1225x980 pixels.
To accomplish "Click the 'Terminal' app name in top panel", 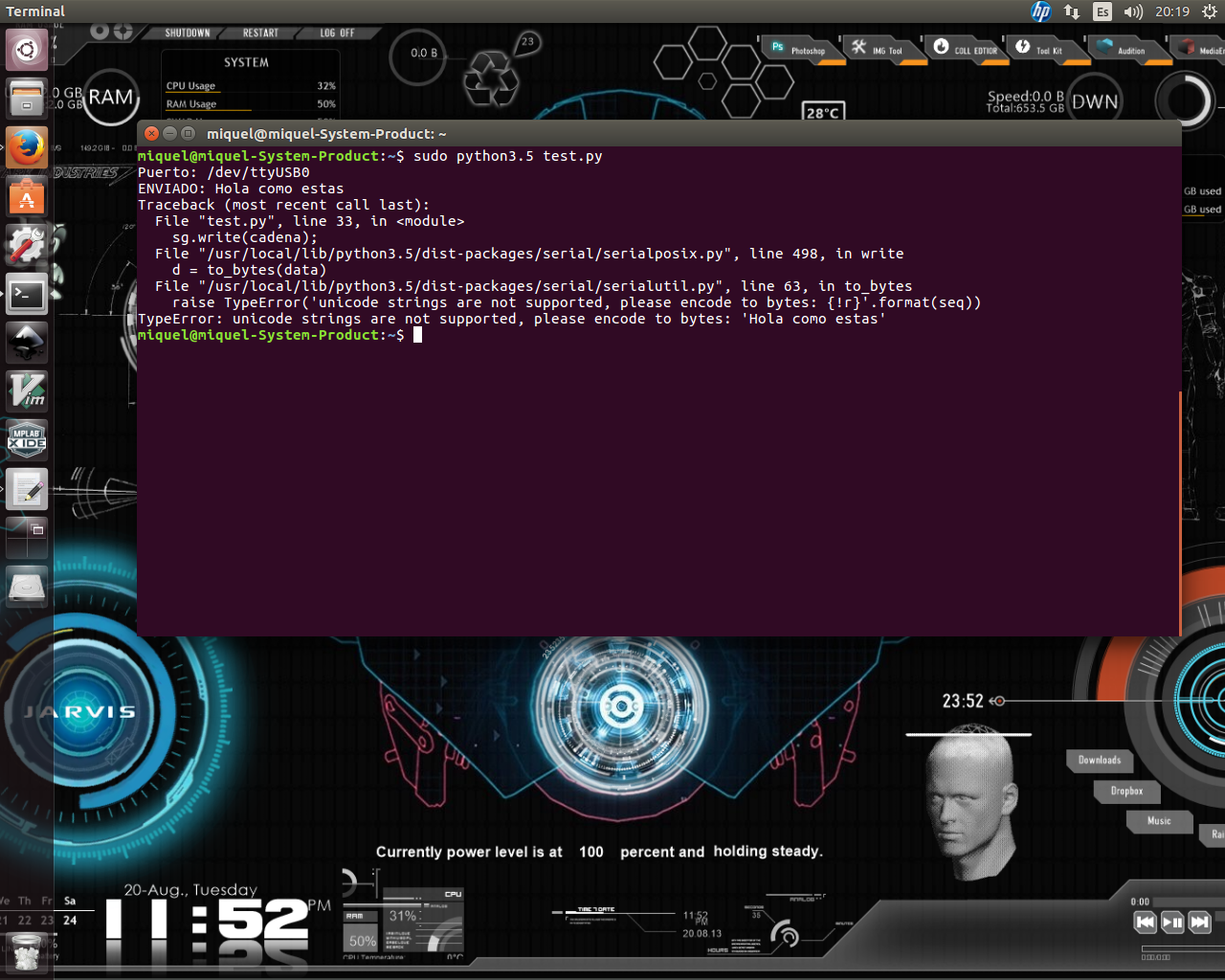I will 35,11.
